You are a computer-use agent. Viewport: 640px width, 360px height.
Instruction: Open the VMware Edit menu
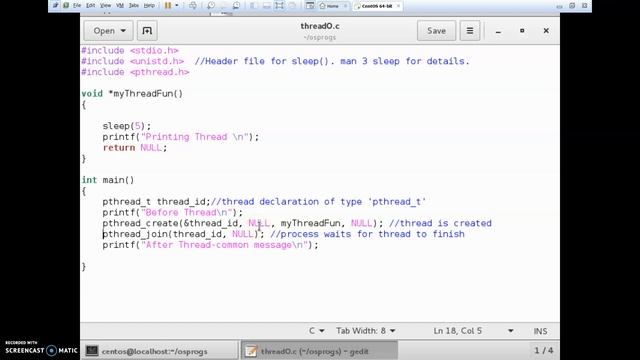pyautogui.click(x=91, y=5)
